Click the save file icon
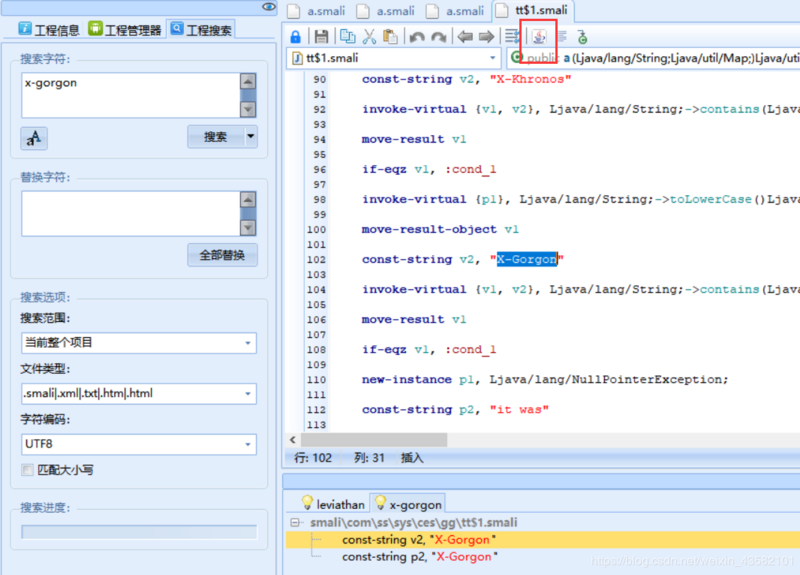This screenshot has width=800, height=575. coord(321,37)
